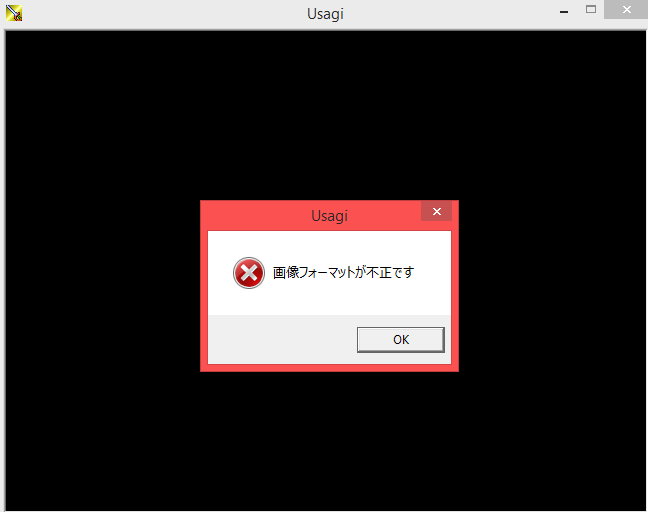Image resolution: width=648 pixels, height=512 pixels.
Task: Click black canvas left of error dialog
Action: click(103, 286)
